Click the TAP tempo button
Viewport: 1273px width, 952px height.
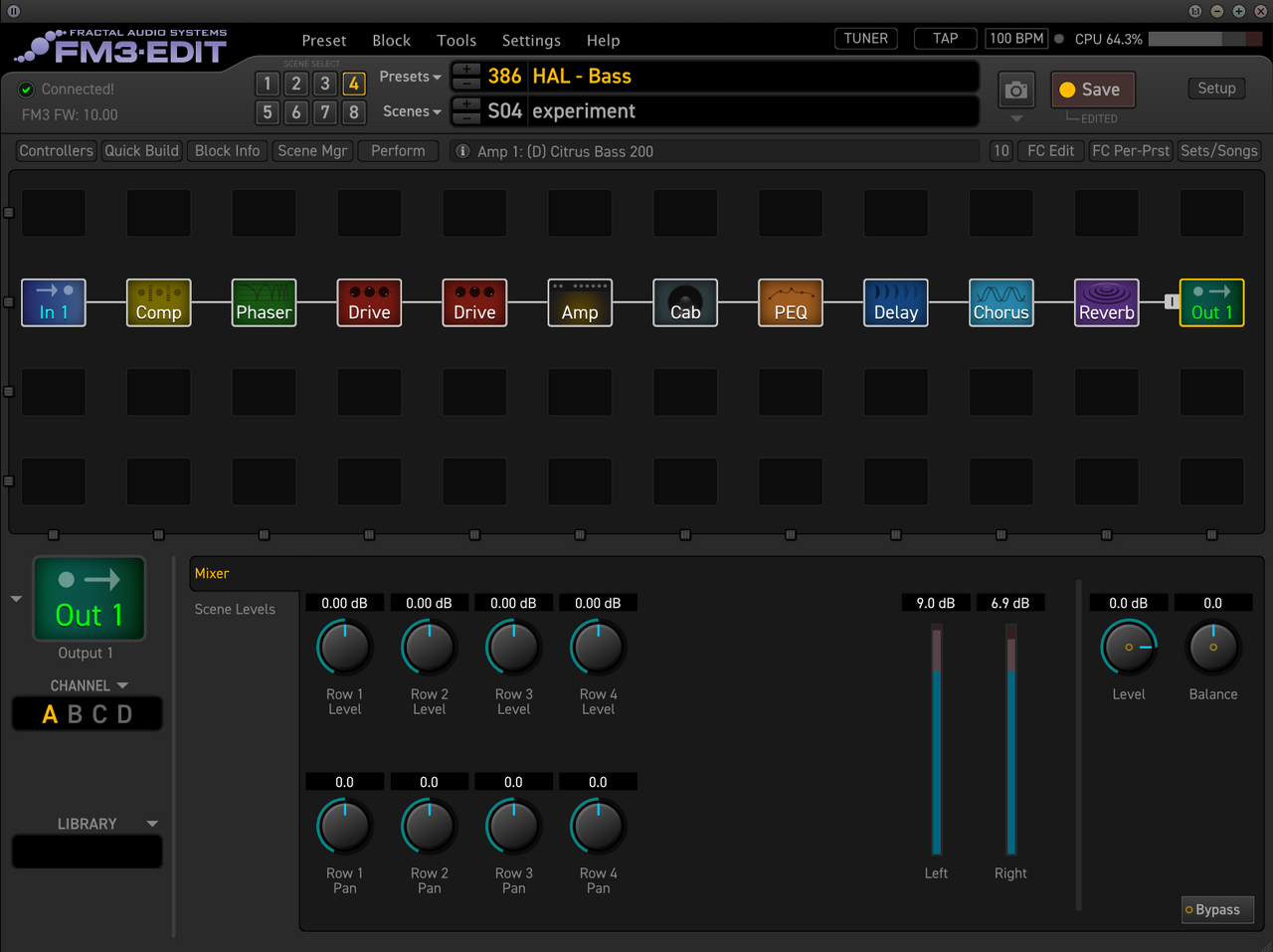pos(946,39)
